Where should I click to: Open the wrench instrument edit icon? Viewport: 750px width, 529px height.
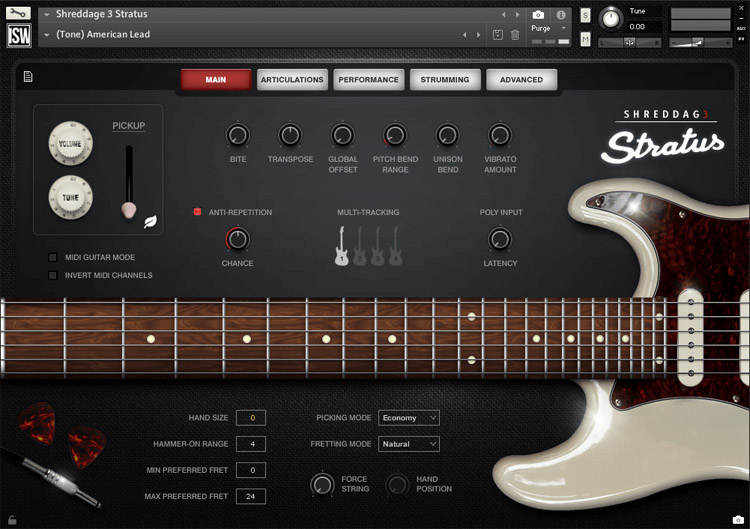pos(18,13)
